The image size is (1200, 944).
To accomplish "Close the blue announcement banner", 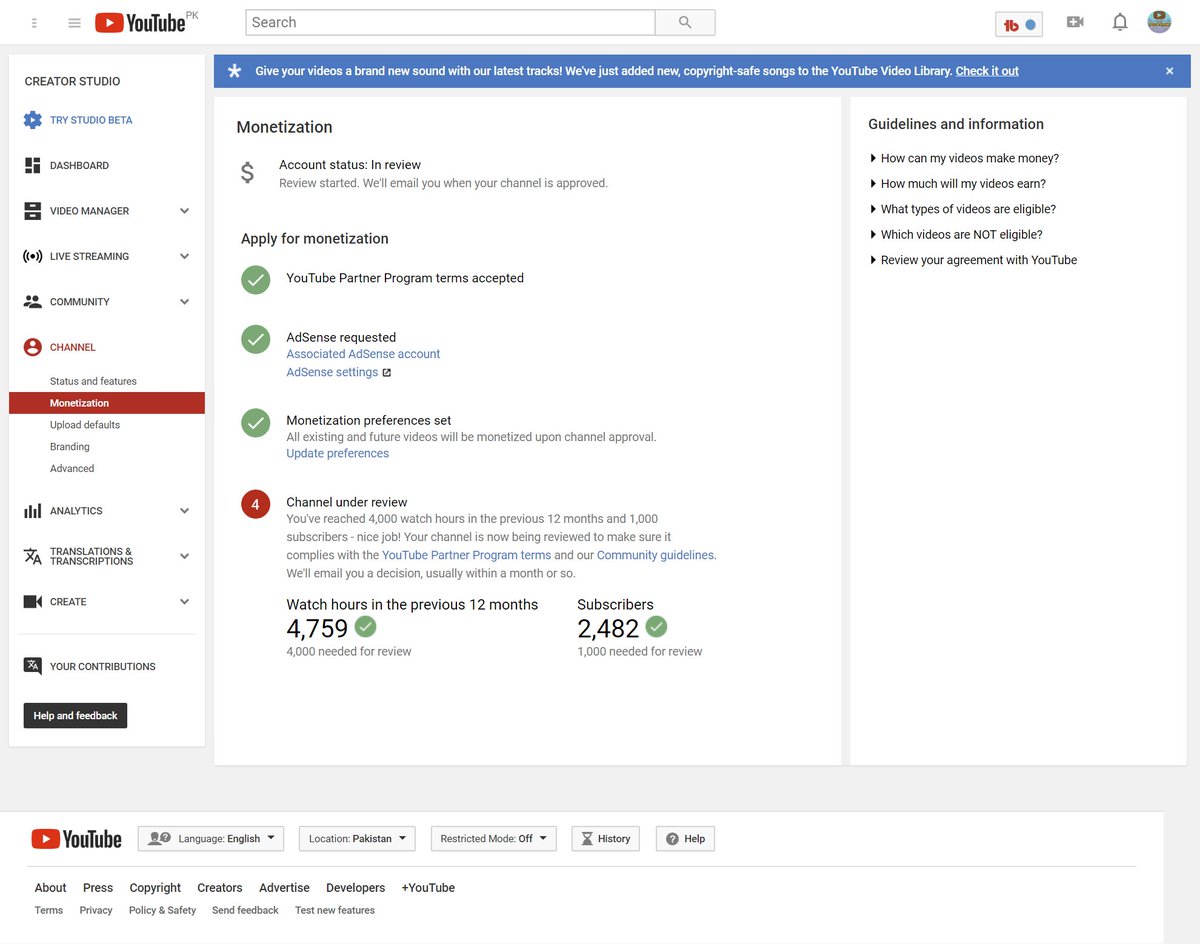I will (1169, 71).
